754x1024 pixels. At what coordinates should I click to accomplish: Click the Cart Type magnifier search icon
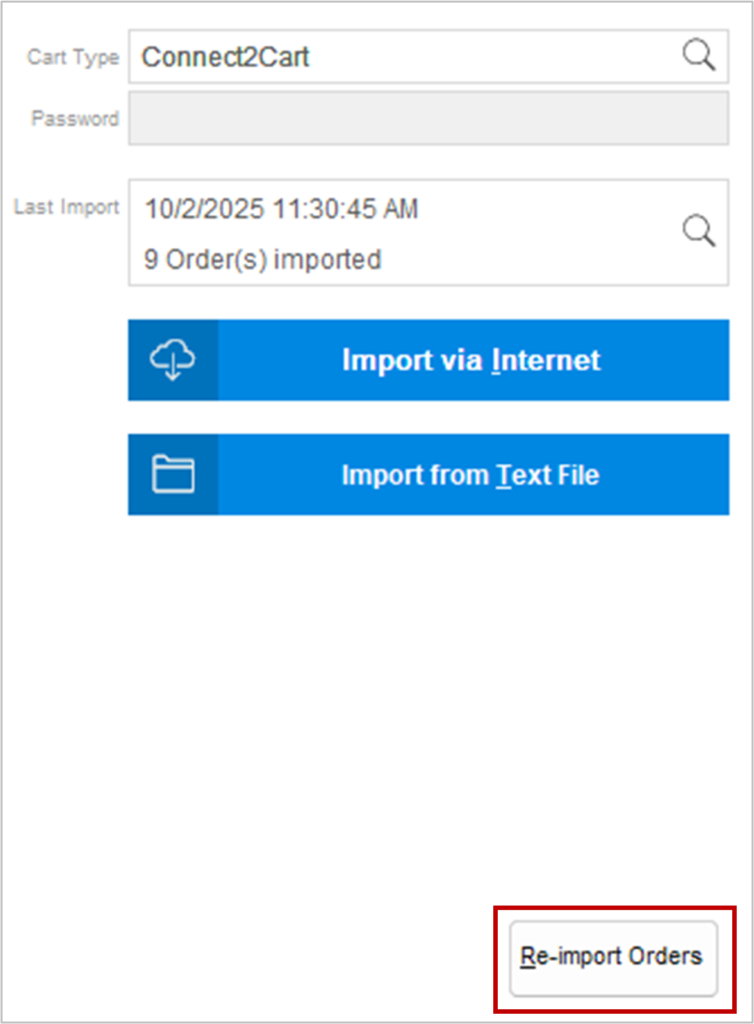point(699,56)
